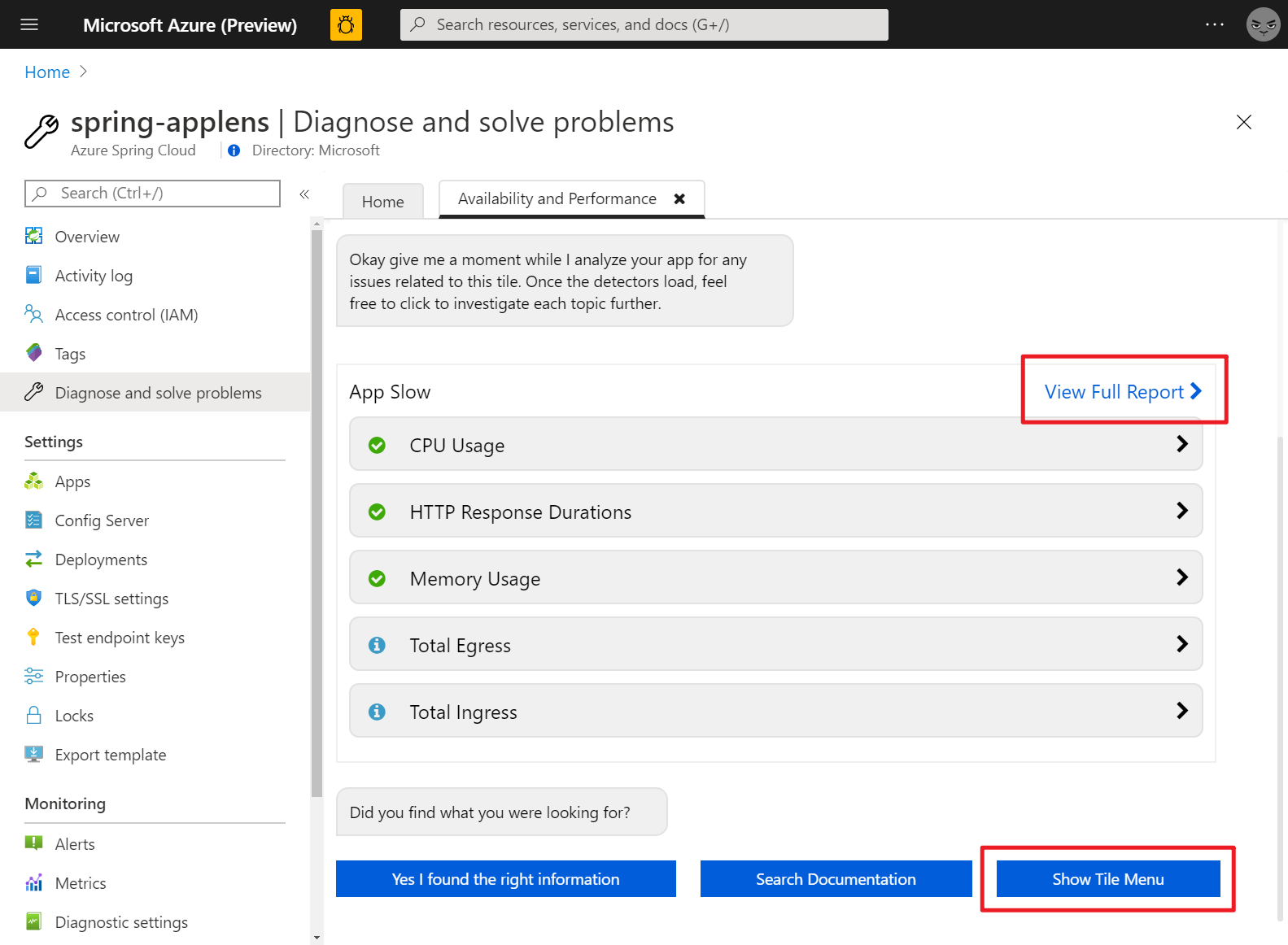This screenshot has height=945, width=1288.
Task: Click the green check beside Memory Usage
Action: tap(377, 578)
